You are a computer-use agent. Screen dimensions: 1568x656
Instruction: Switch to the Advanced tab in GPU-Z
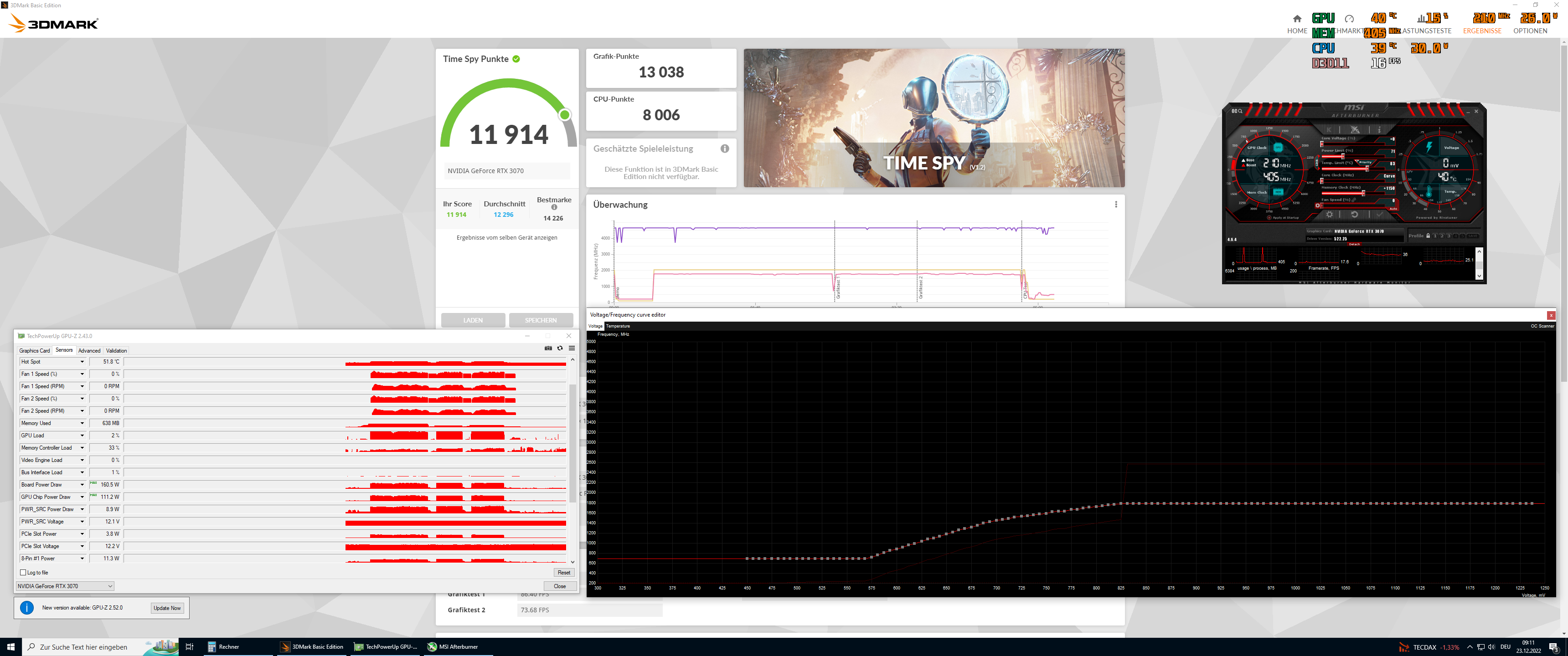(x=89, y=350)
